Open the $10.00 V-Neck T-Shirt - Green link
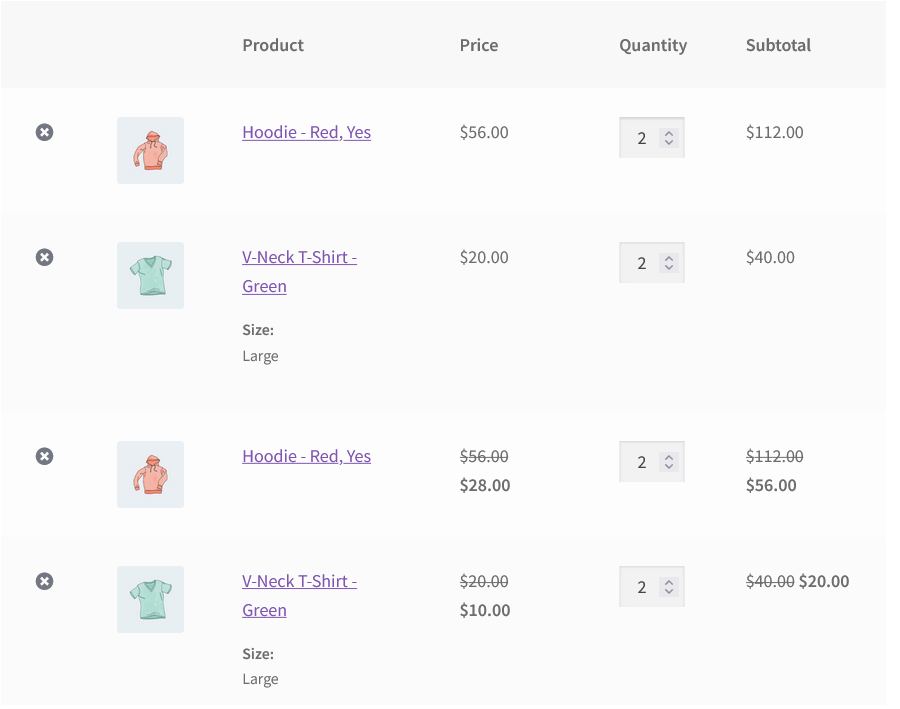 point(300,596)
